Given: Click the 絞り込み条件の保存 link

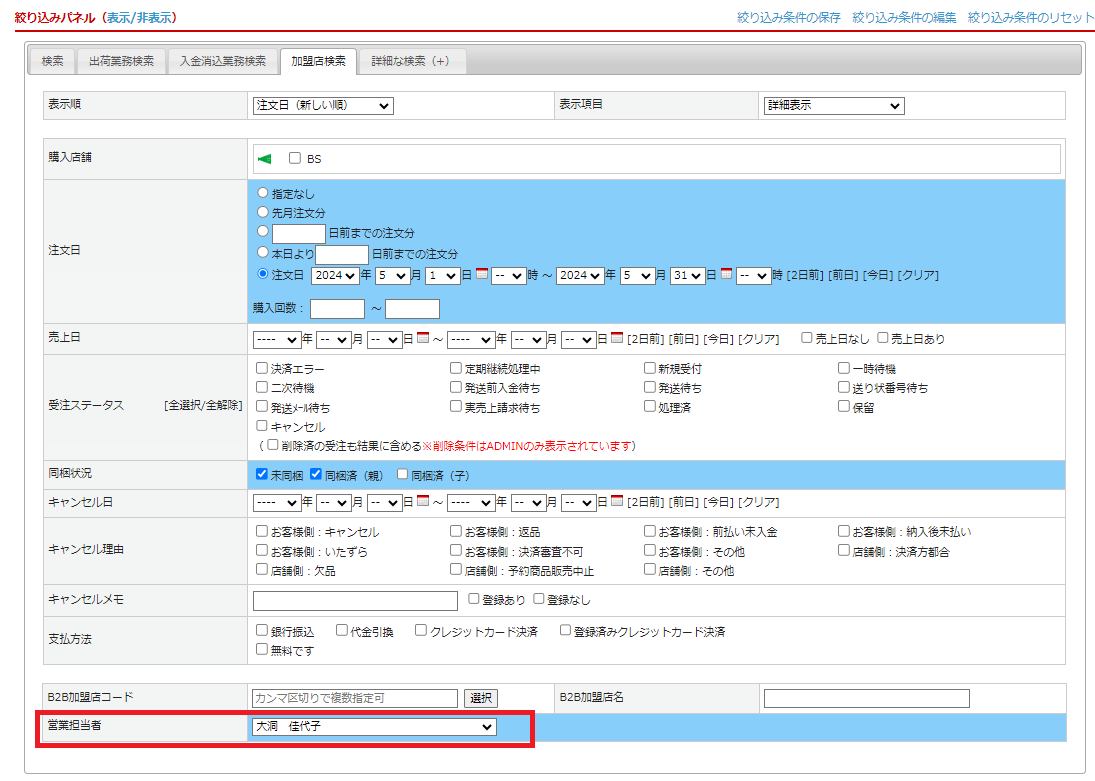Looking at the screenshot, I should (788, 18).
